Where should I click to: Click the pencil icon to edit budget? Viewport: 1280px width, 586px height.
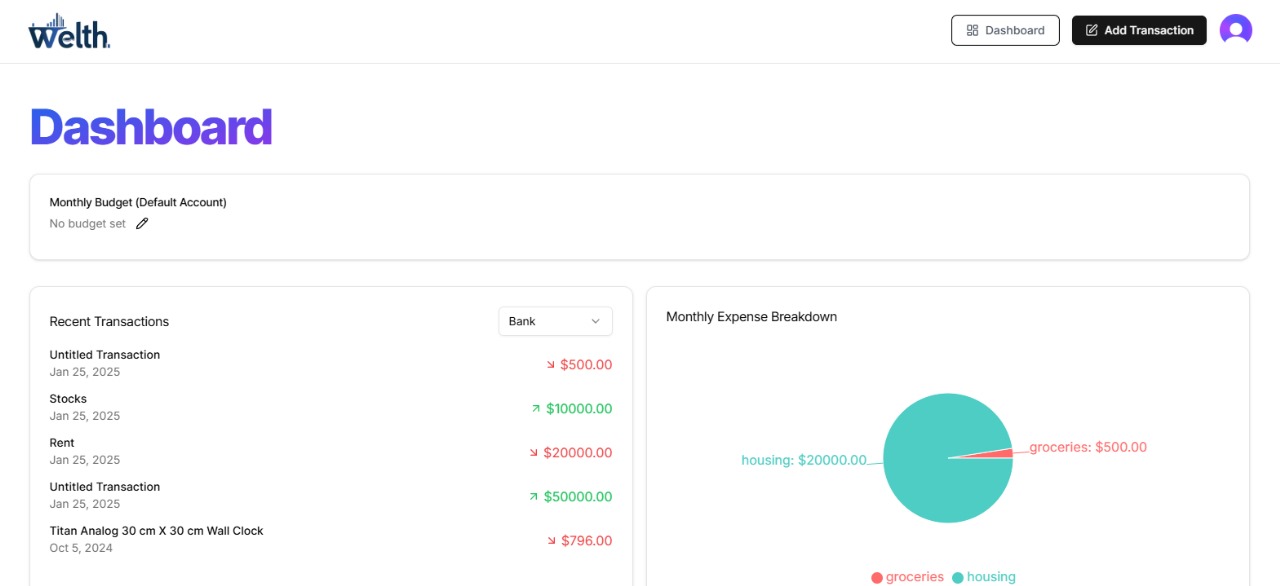pyautogui.click(x=142, y=224)
